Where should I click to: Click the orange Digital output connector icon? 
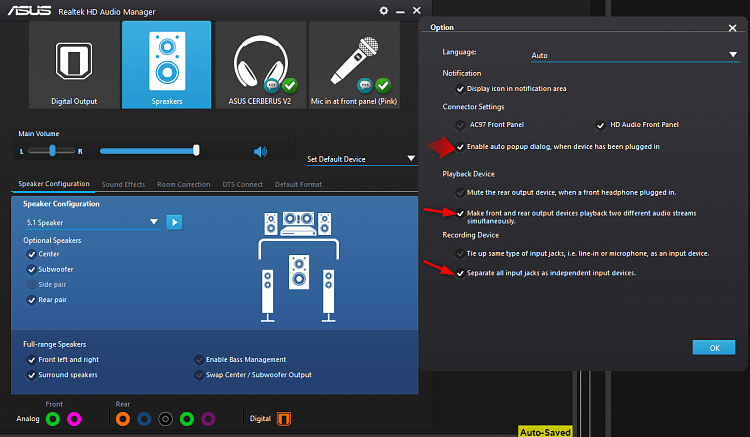tap(284, 419)
